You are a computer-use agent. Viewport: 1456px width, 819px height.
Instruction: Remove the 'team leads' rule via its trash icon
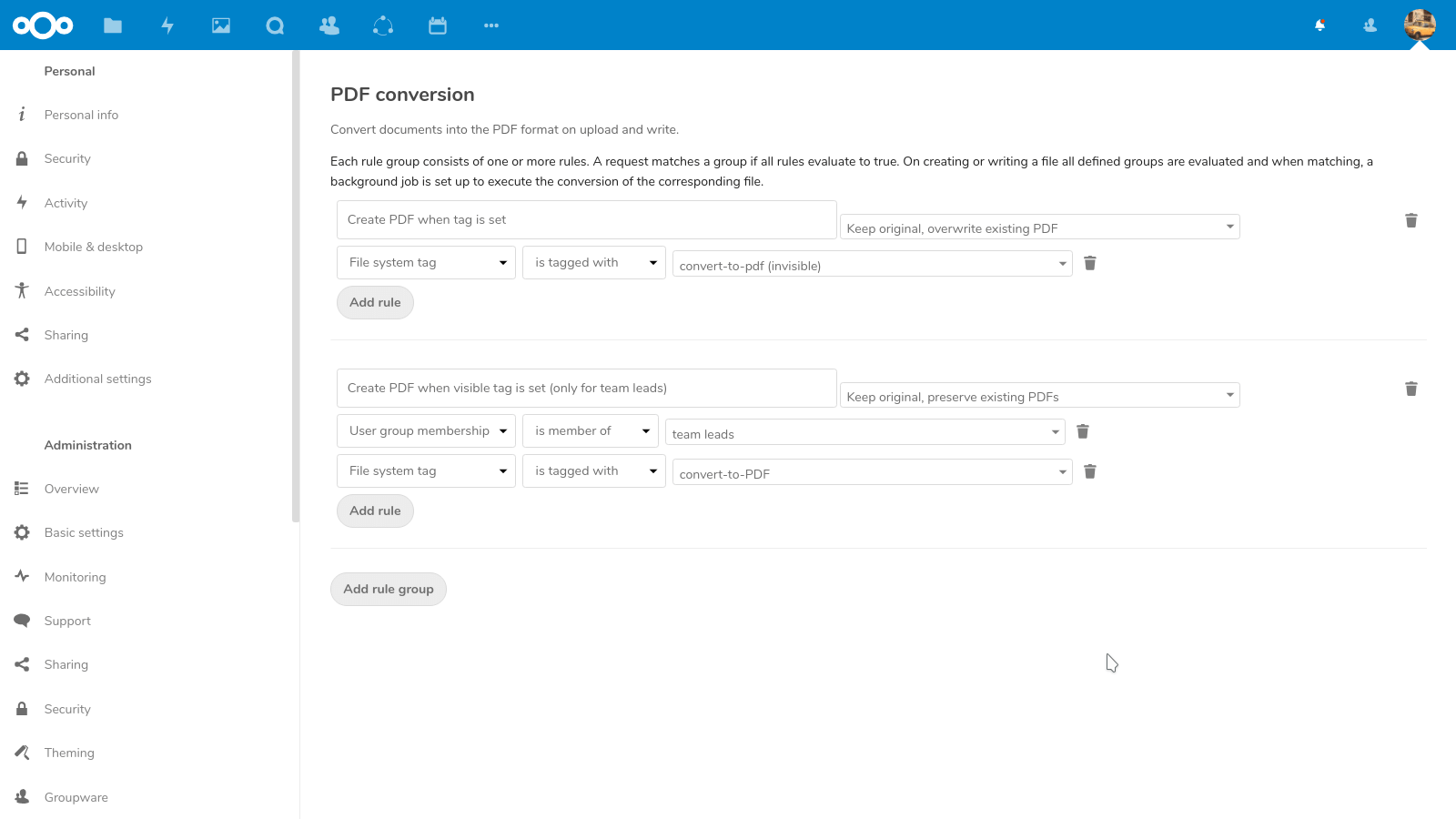1083,431
